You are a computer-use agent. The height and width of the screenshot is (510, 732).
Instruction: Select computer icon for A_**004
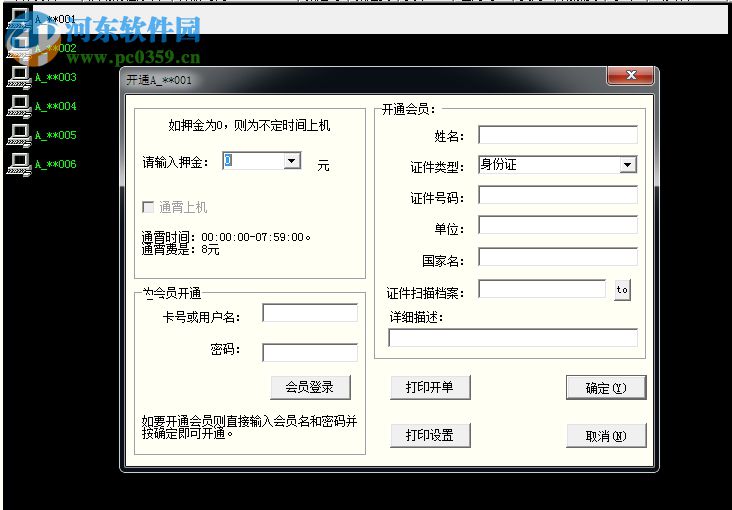coord(19,106)
